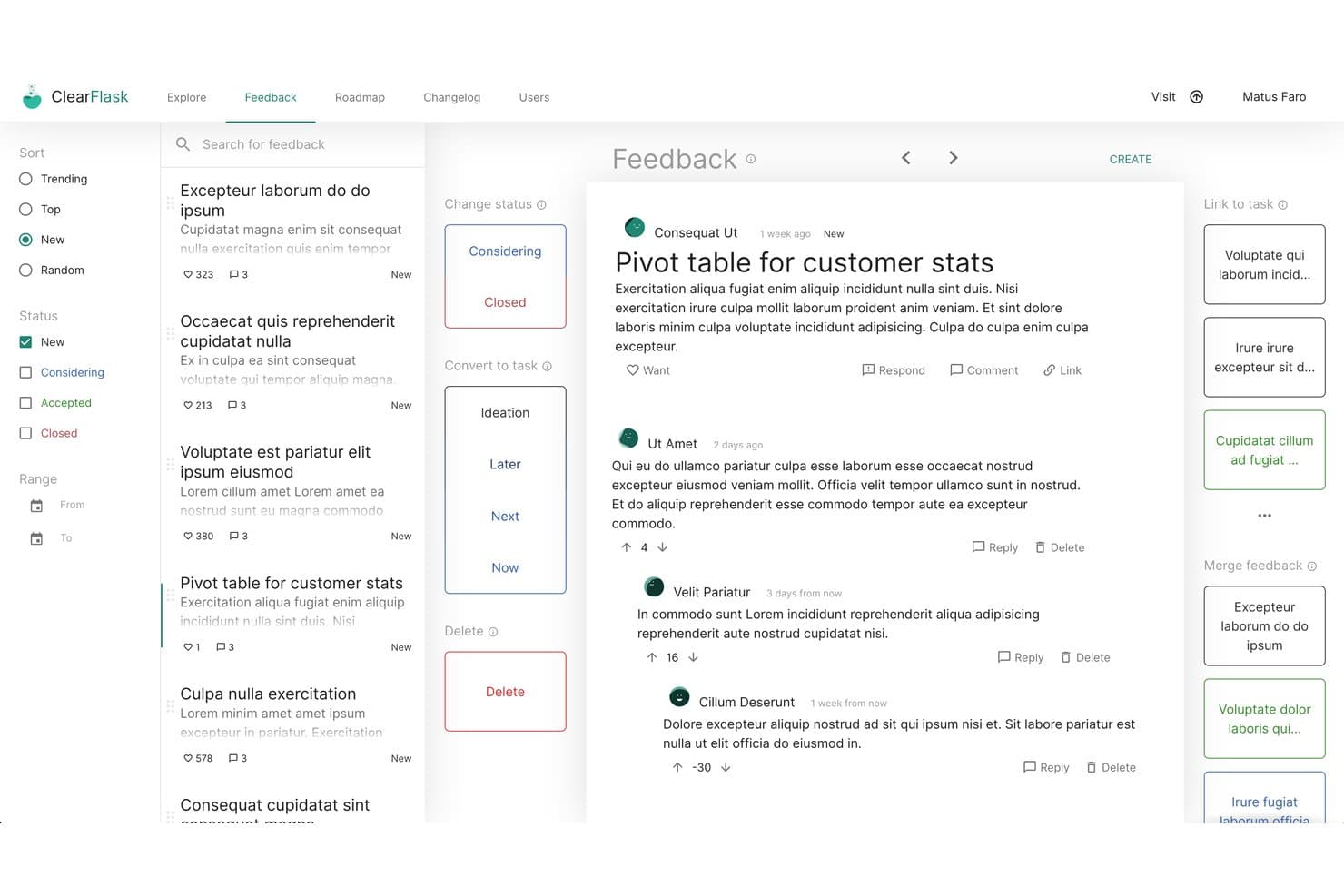Open the To date calendar icon
Screen dimensions: 1344x896
[x=36, y=539]
